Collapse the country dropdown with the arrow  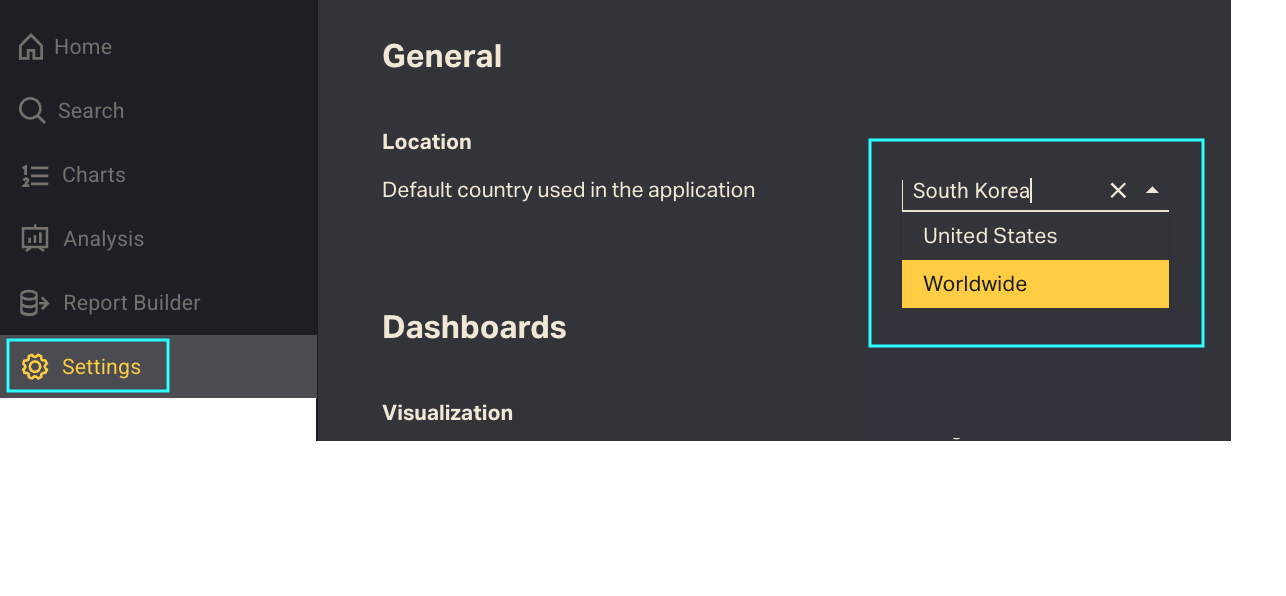click(x=1152, y=190)
